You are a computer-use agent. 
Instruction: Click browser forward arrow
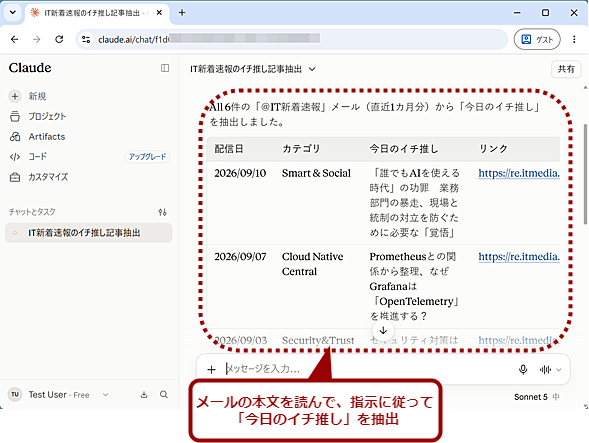click(x=36, y=39)
